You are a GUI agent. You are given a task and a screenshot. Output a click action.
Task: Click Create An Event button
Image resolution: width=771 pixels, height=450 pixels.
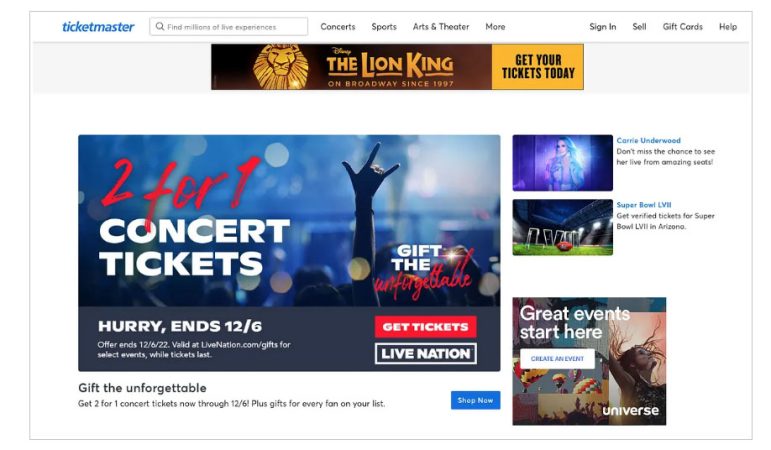pyautogui.click(x=557, y=359)
